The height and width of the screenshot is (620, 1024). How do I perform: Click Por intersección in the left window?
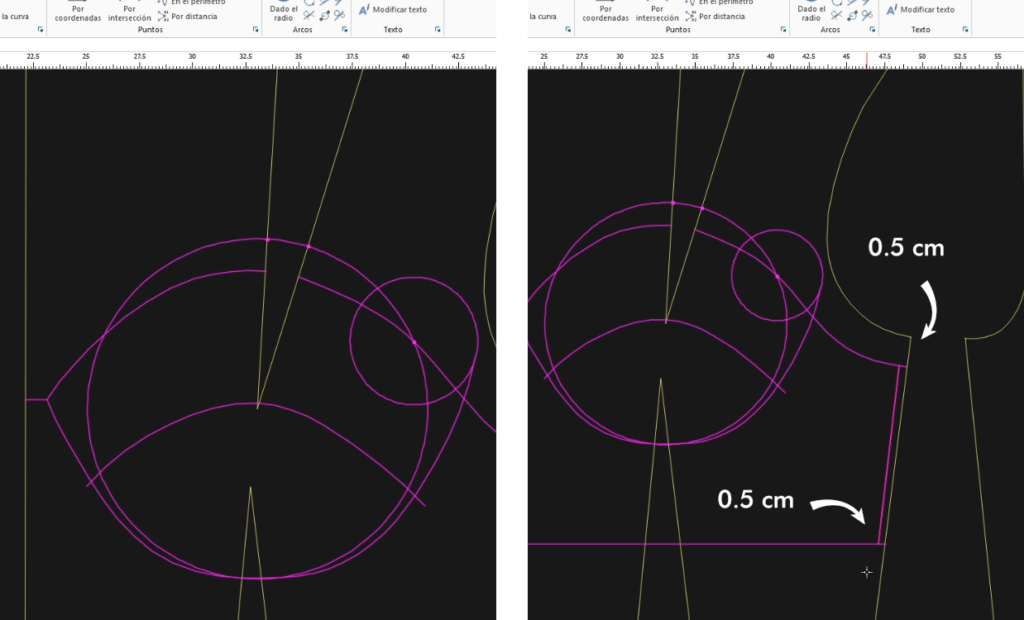coord(129,13)
